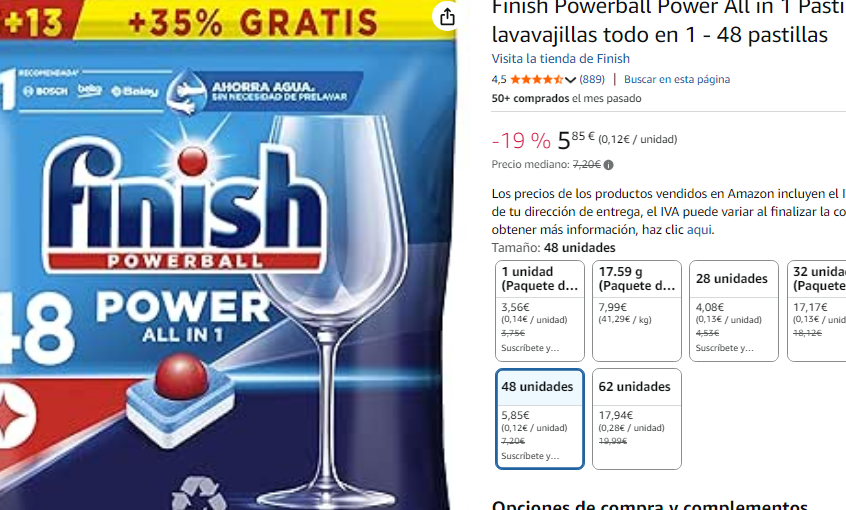Visit the Finish store link
This screenshot has height=510, width=846.
561,58
